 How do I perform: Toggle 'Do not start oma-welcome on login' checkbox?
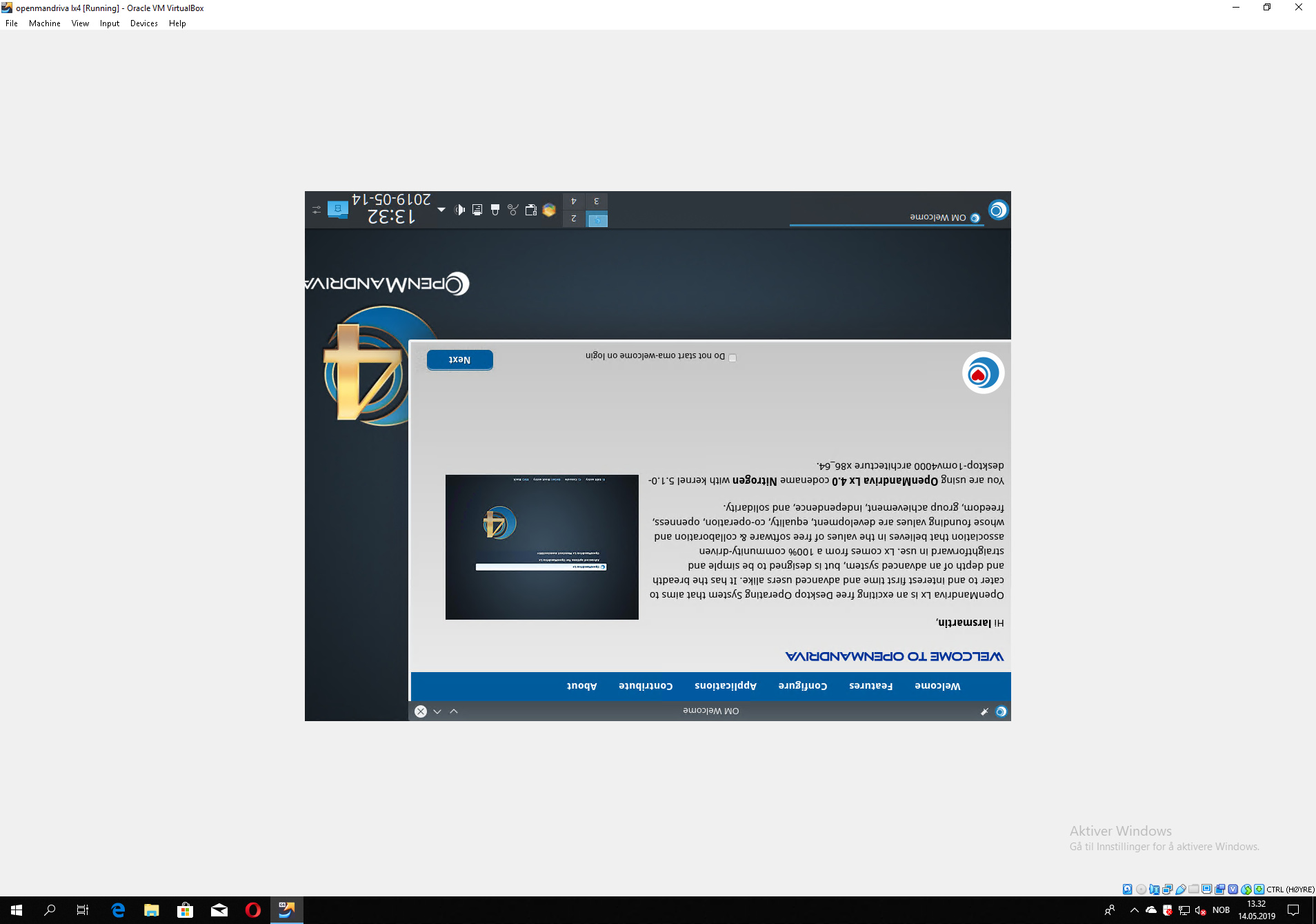click(x=732, y=357)
